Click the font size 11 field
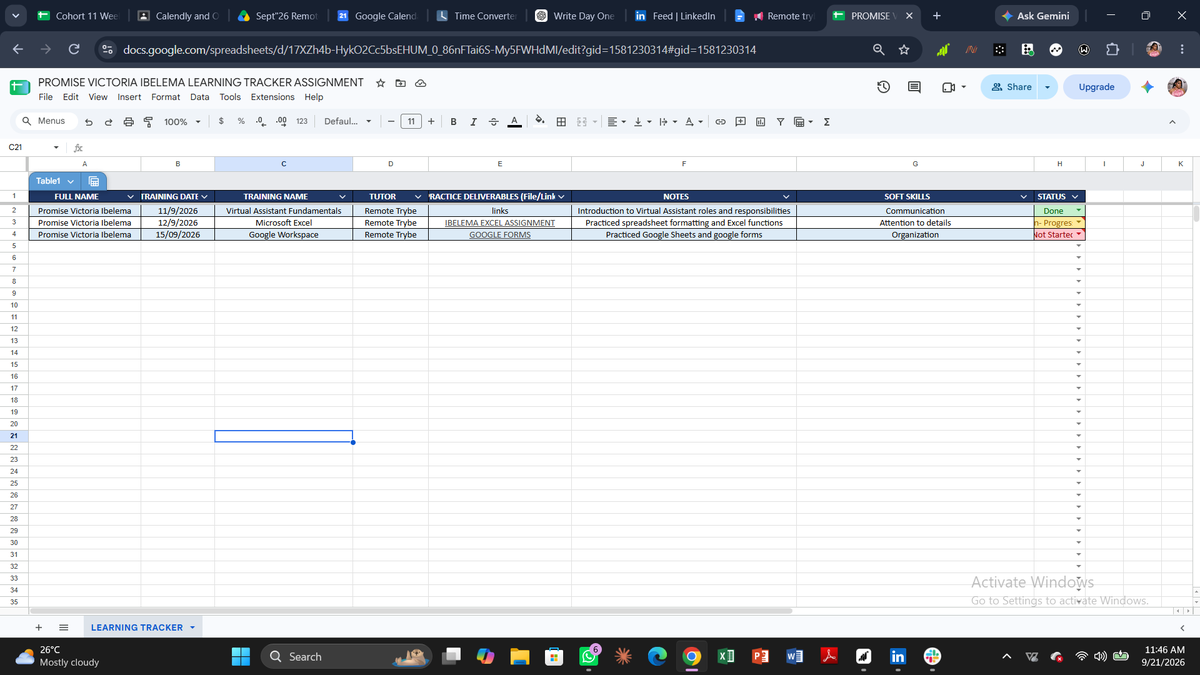The width and height of the screenshot is (1200, 675). 411,121
